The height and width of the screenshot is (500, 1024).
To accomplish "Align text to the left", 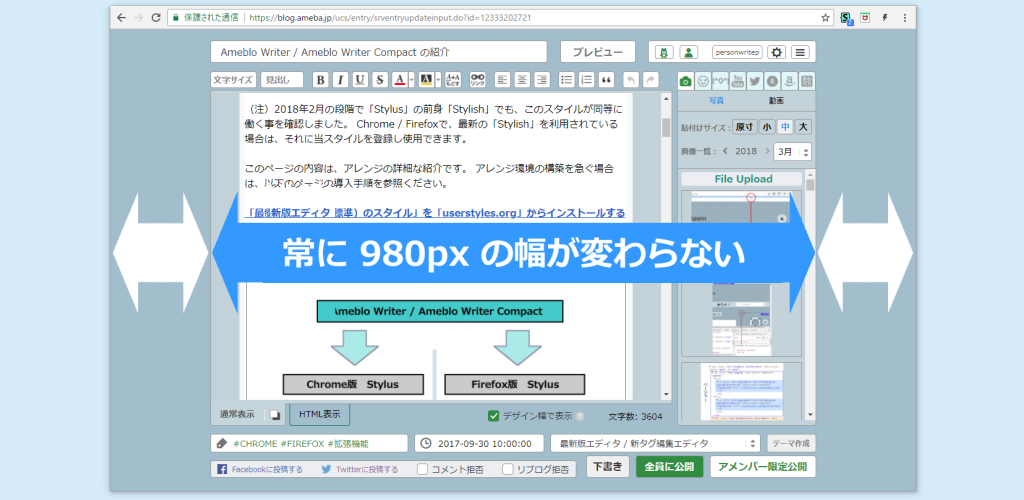I will pyautogui.click(x=502, y=80).
